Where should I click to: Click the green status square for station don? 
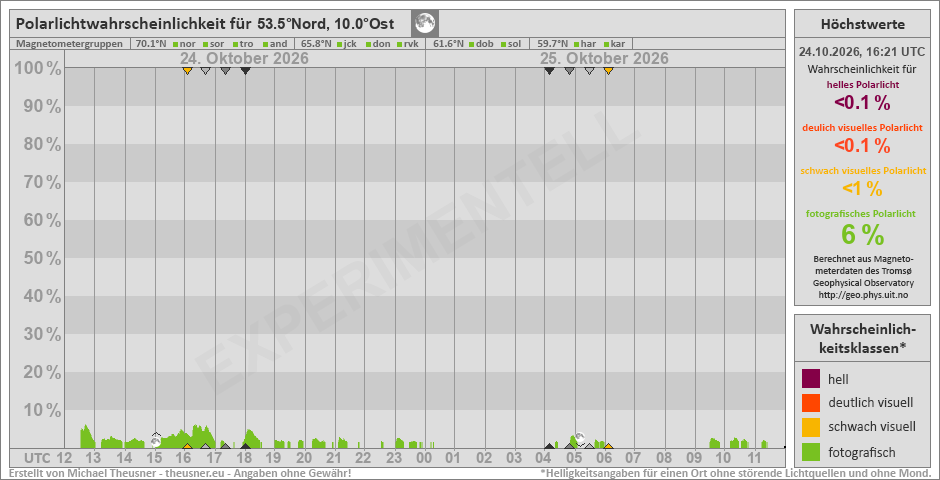(369, 44)
